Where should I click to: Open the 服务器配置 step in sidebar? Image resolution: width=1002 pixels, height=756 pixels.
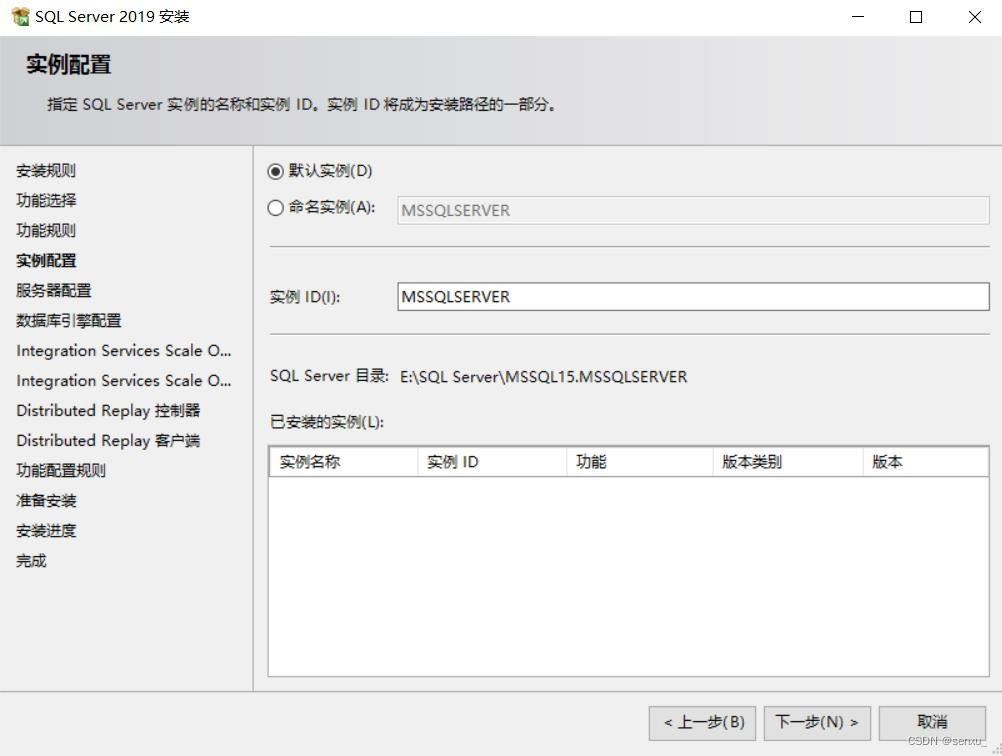click(x=54, y=291)
